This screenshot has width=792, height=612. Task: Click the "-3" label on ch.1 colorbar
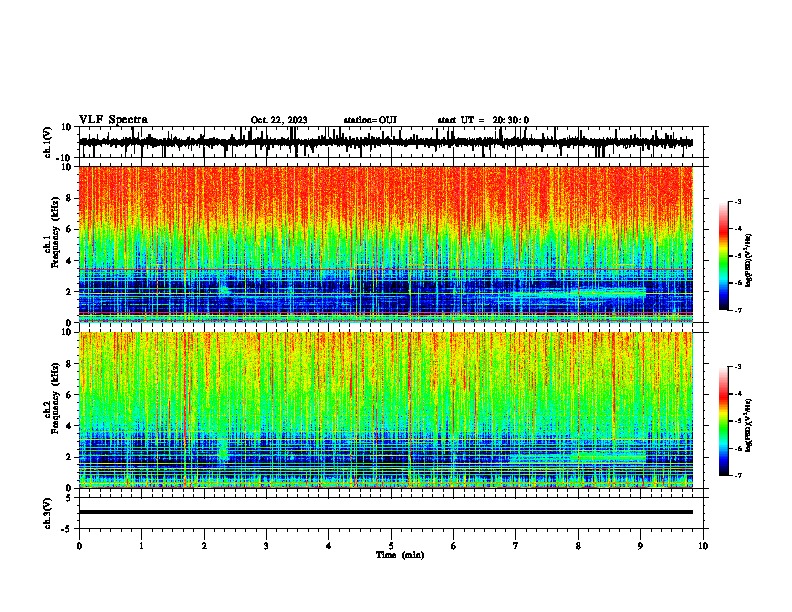737,201
